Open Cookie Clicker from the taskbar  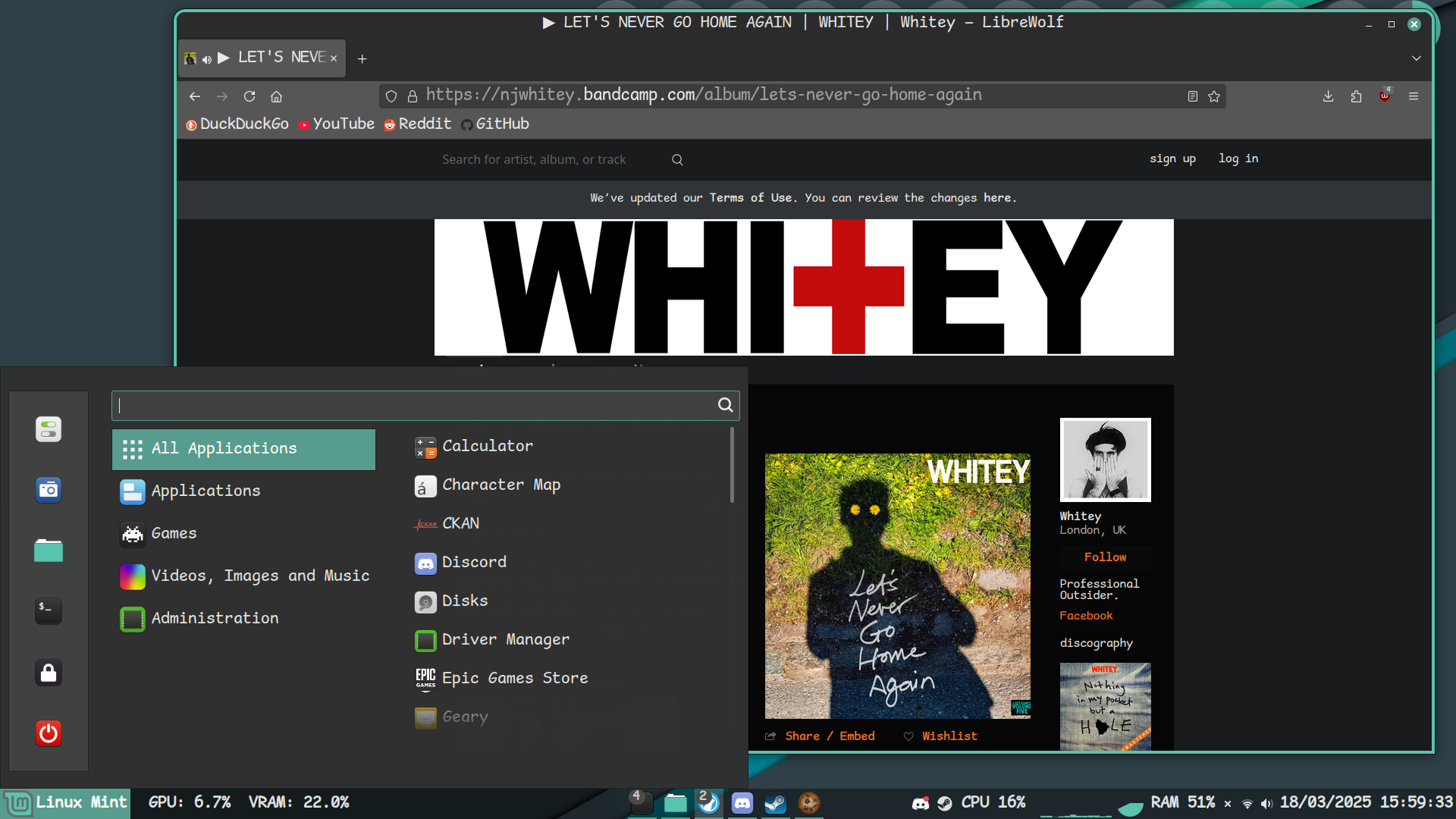point(809,803)
